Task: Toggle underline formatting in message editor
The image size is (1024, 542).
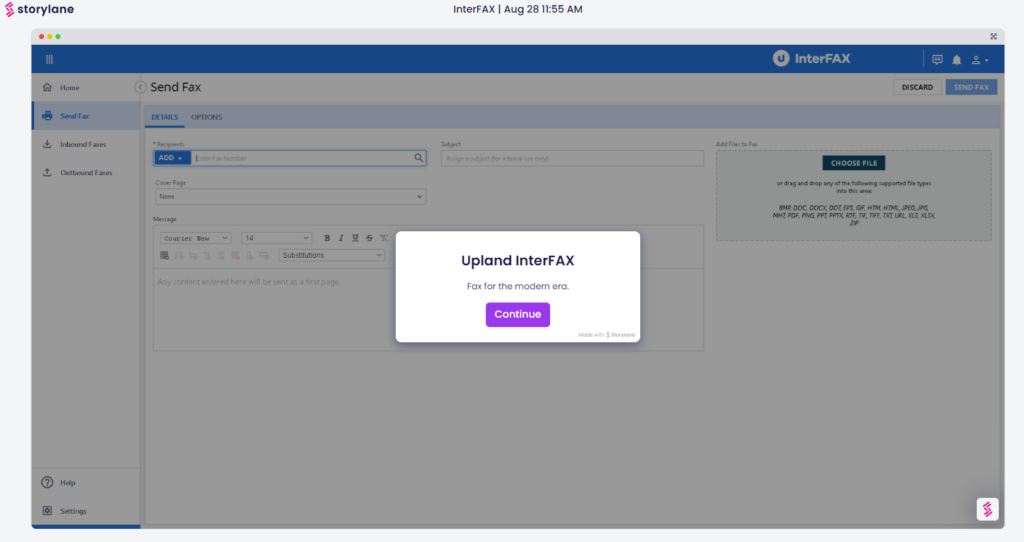Action: 355,238
